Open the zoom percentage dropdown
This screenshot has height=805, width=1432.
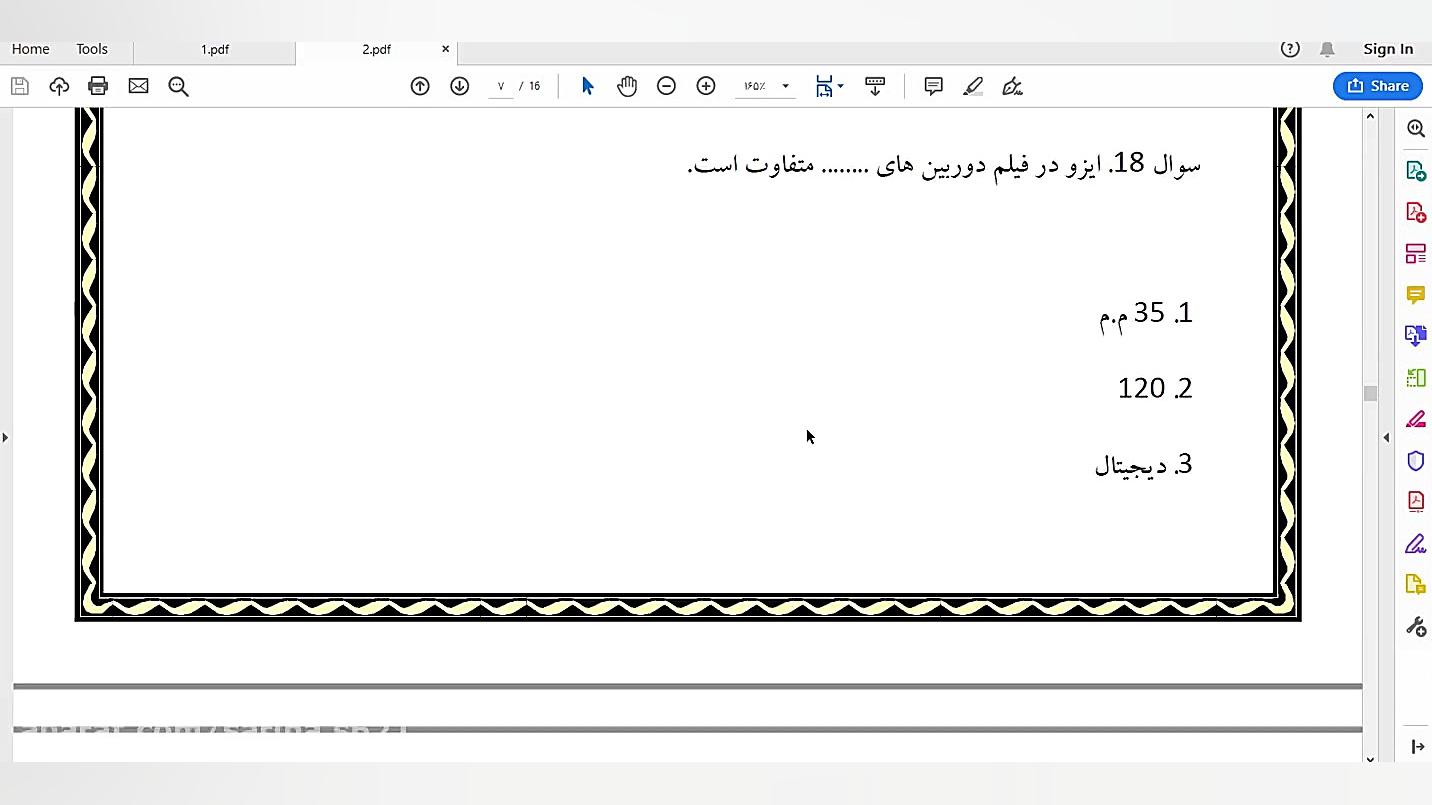point(785,86)
